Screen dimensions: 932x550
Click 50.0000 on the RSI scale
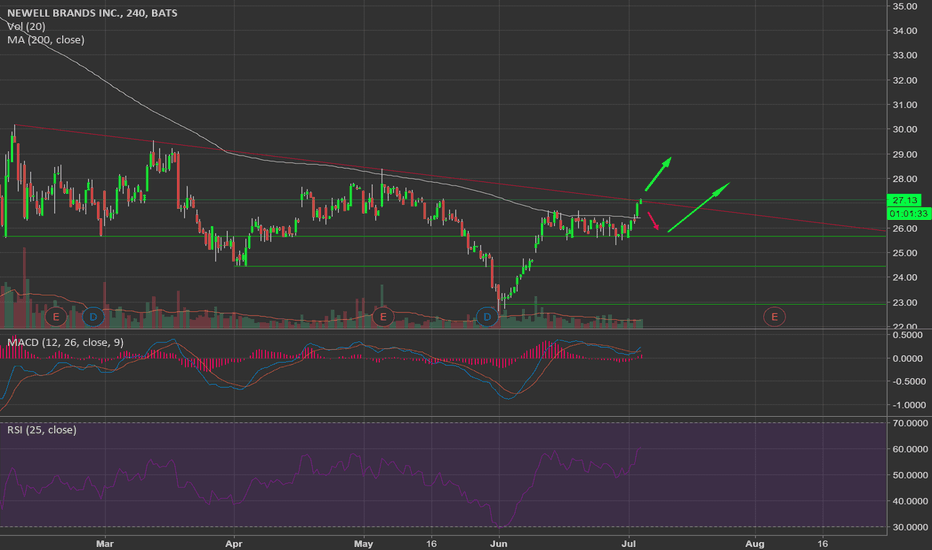[910, 476]
